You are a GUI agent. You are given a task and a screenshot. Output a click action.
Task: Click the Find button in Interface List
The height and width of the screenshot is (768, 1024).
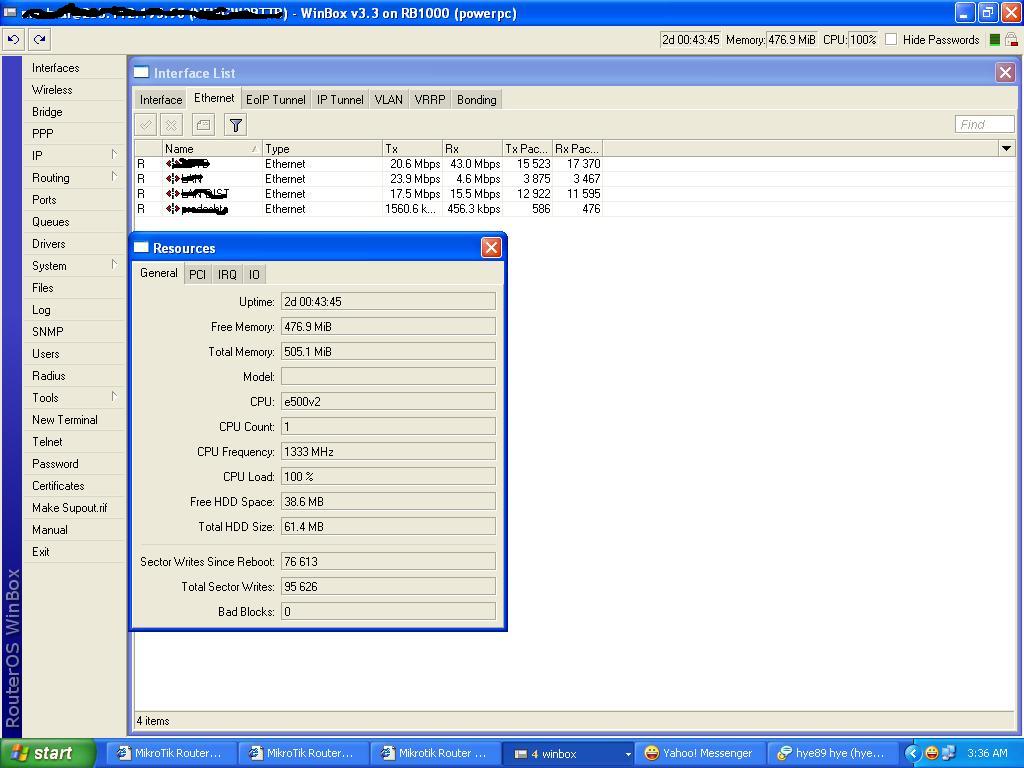[x=984, y=123]
